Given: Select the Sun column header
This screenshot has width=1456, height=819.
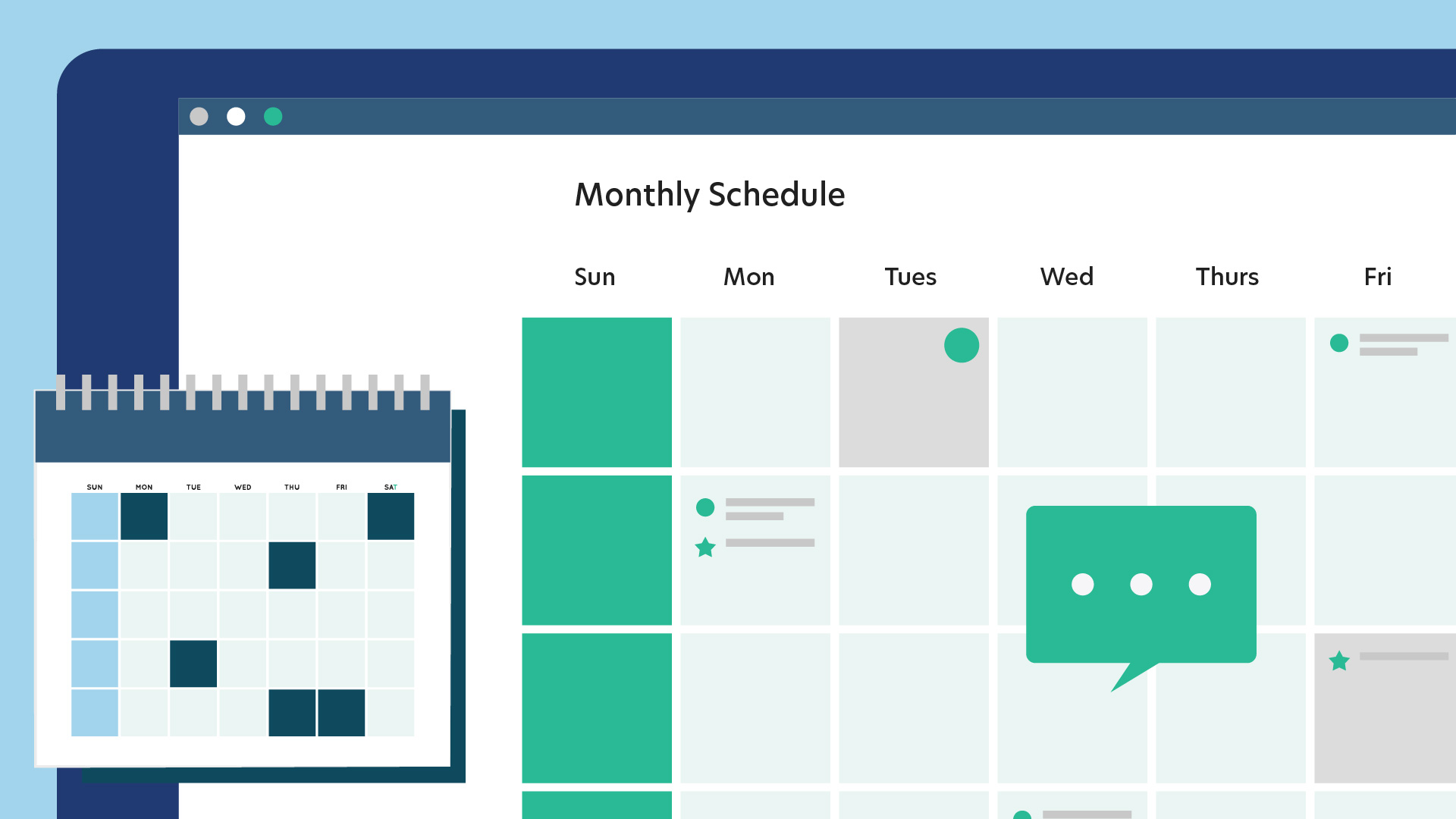Looking at the screenshot, I should pyautogui.click(x=597, y=276).
